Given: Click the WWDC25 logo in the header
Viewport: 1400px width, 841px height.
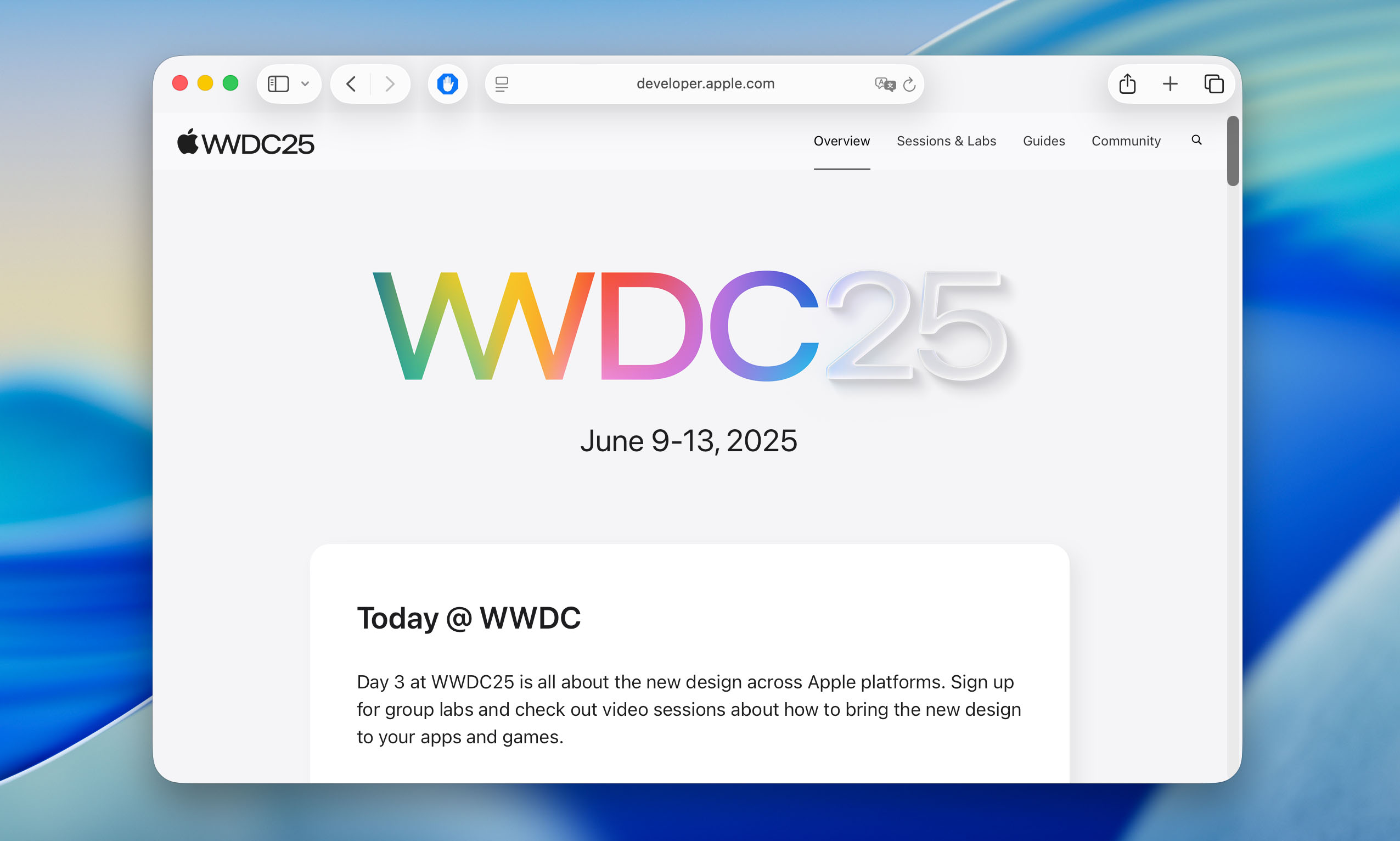Looking at the screenshot, I should point(245,142).
